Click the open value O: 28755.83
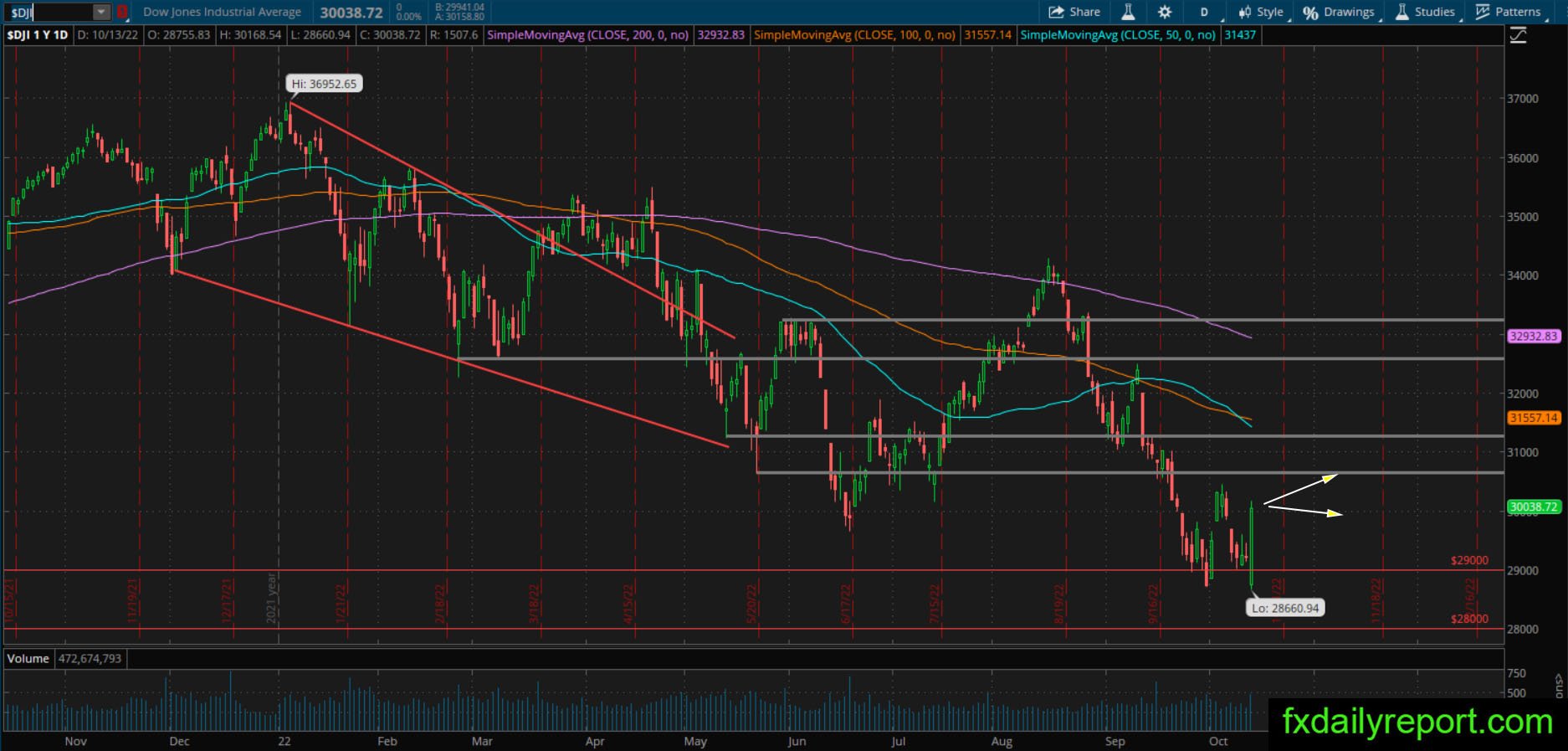This screenshot has height=751, width=1568. [x=178, y=35]
